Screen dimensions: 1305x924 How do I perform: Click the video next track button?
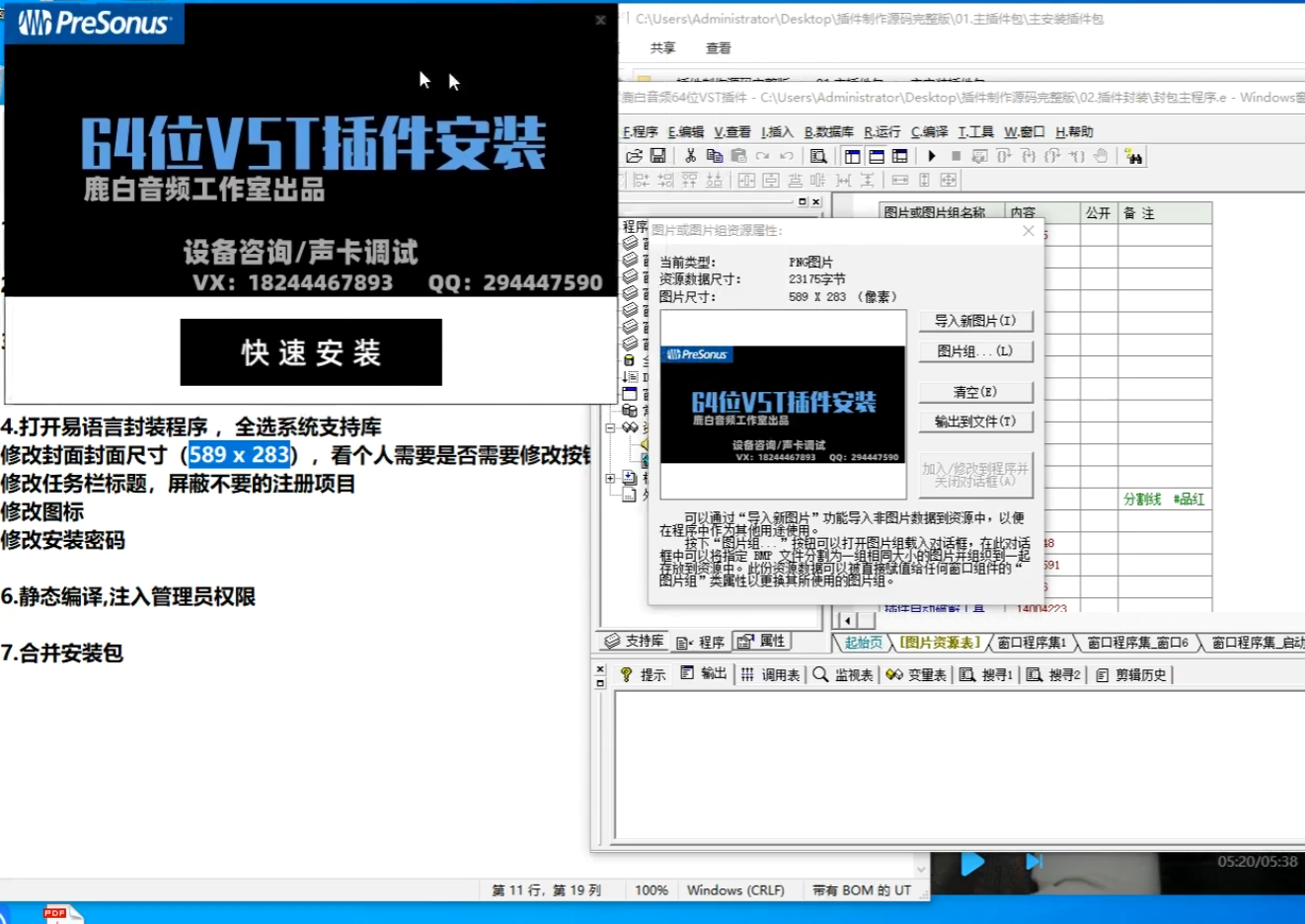click(1034, 862)
